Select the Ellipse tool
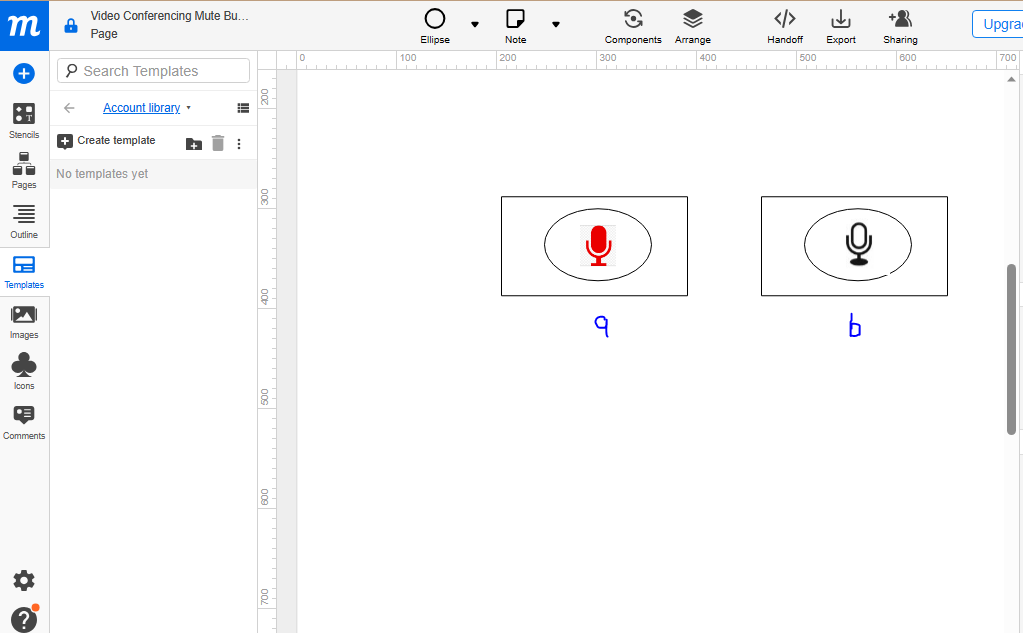The width and height of the screenshot is (1023, 633). click(434, 25)
